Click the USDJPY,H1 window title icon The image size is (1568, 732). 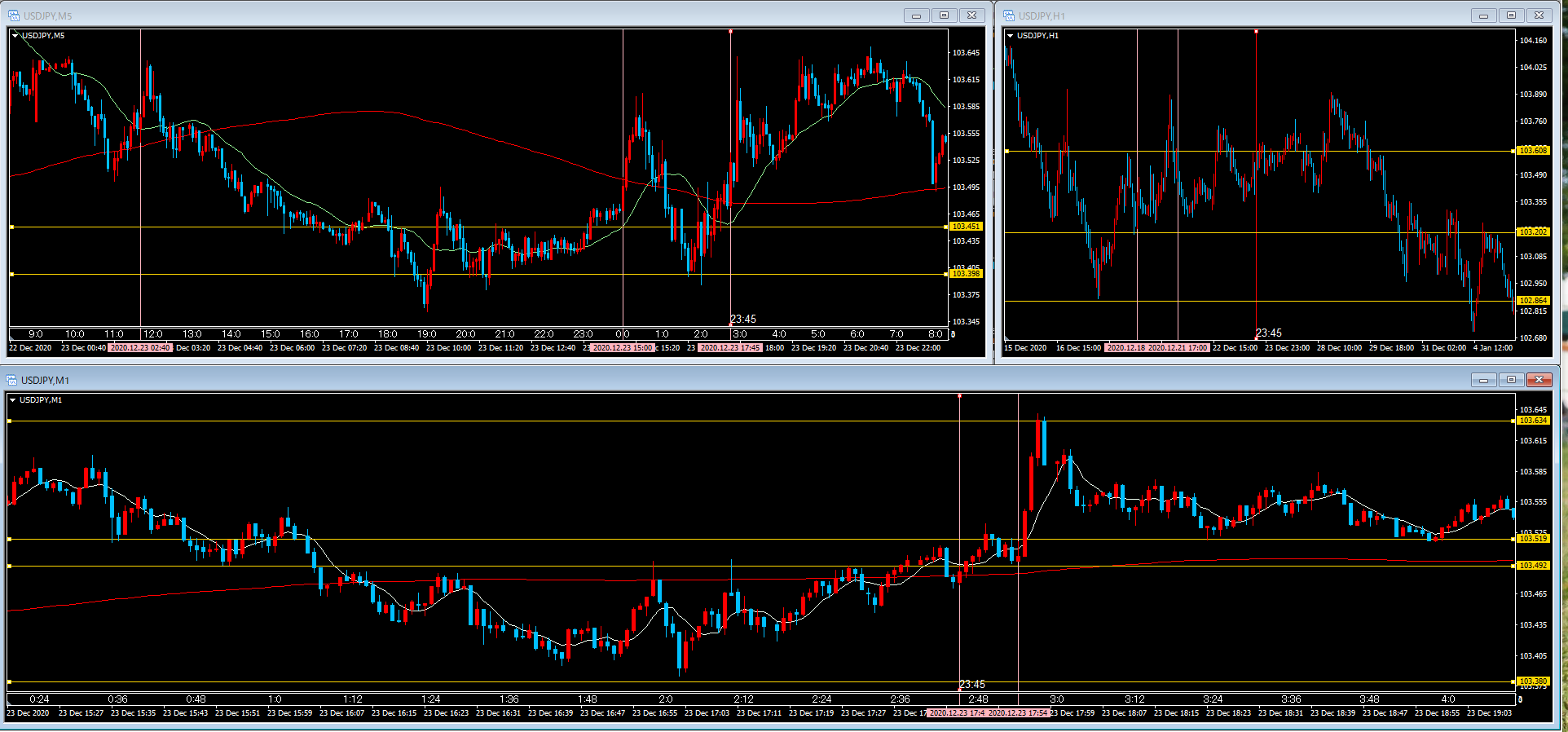[1009, 15]
